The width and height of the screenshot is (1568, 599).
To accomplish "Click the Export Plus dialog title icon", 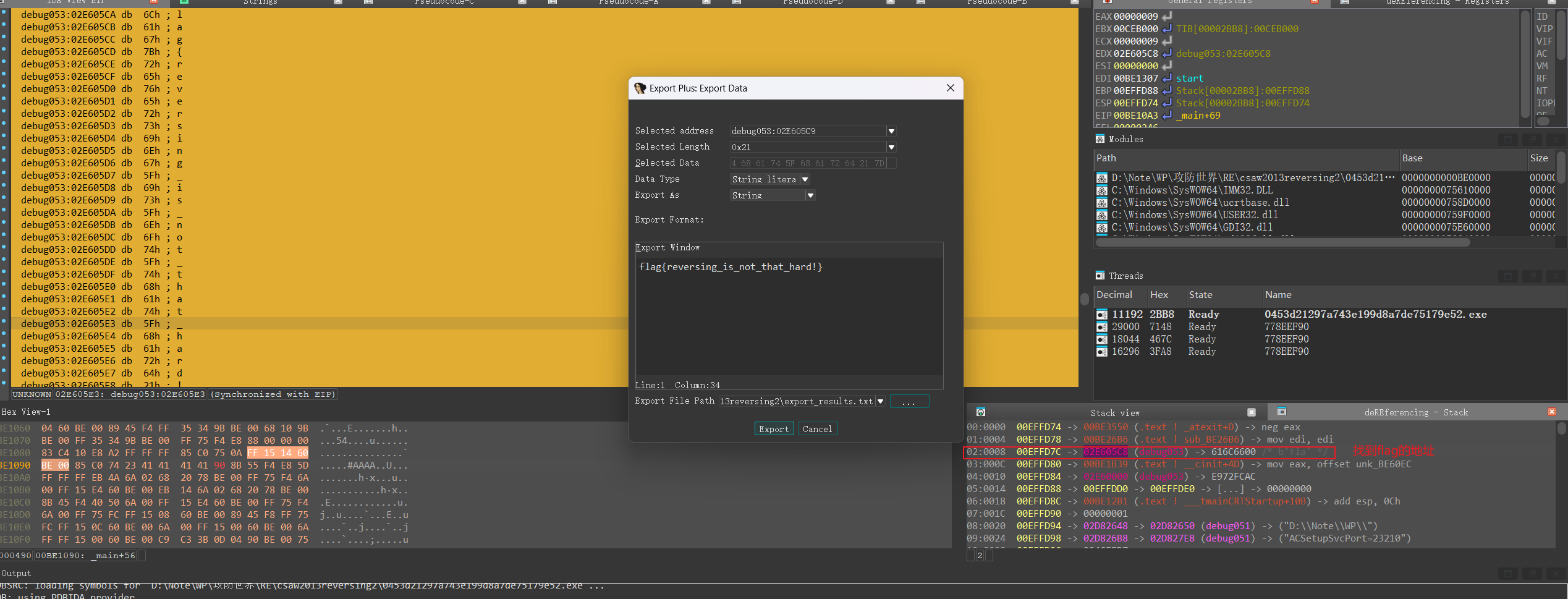I will pyautogui.click(x=640, y=88).
